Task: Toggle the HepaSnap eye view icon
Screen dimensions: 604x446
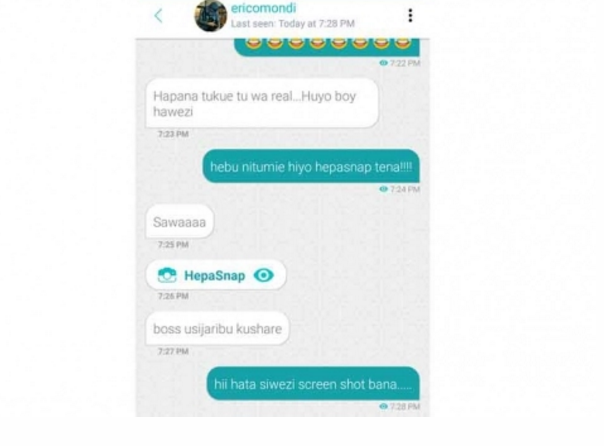Action: (264, 275)
